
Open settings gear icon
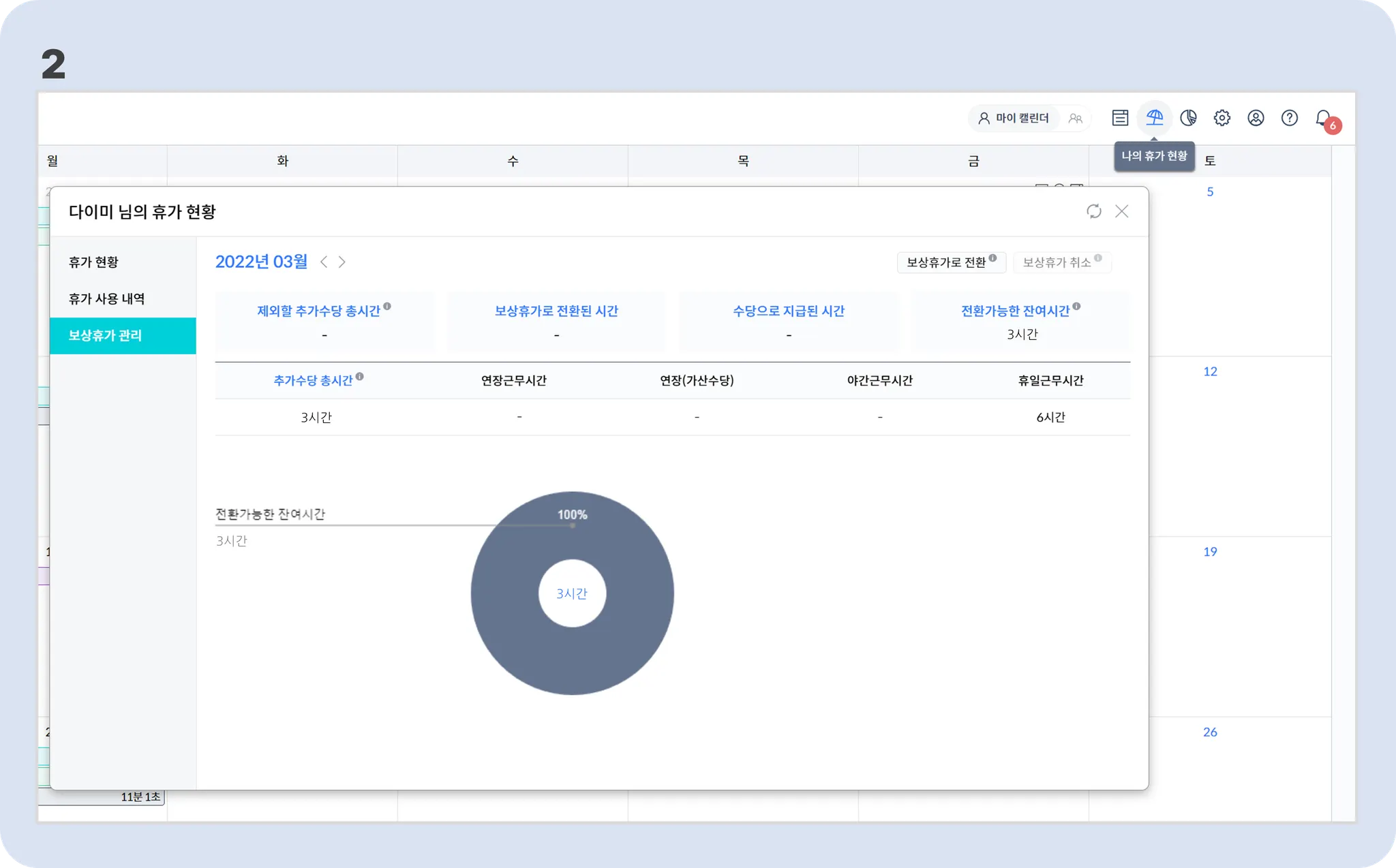tap(1221, 118)
